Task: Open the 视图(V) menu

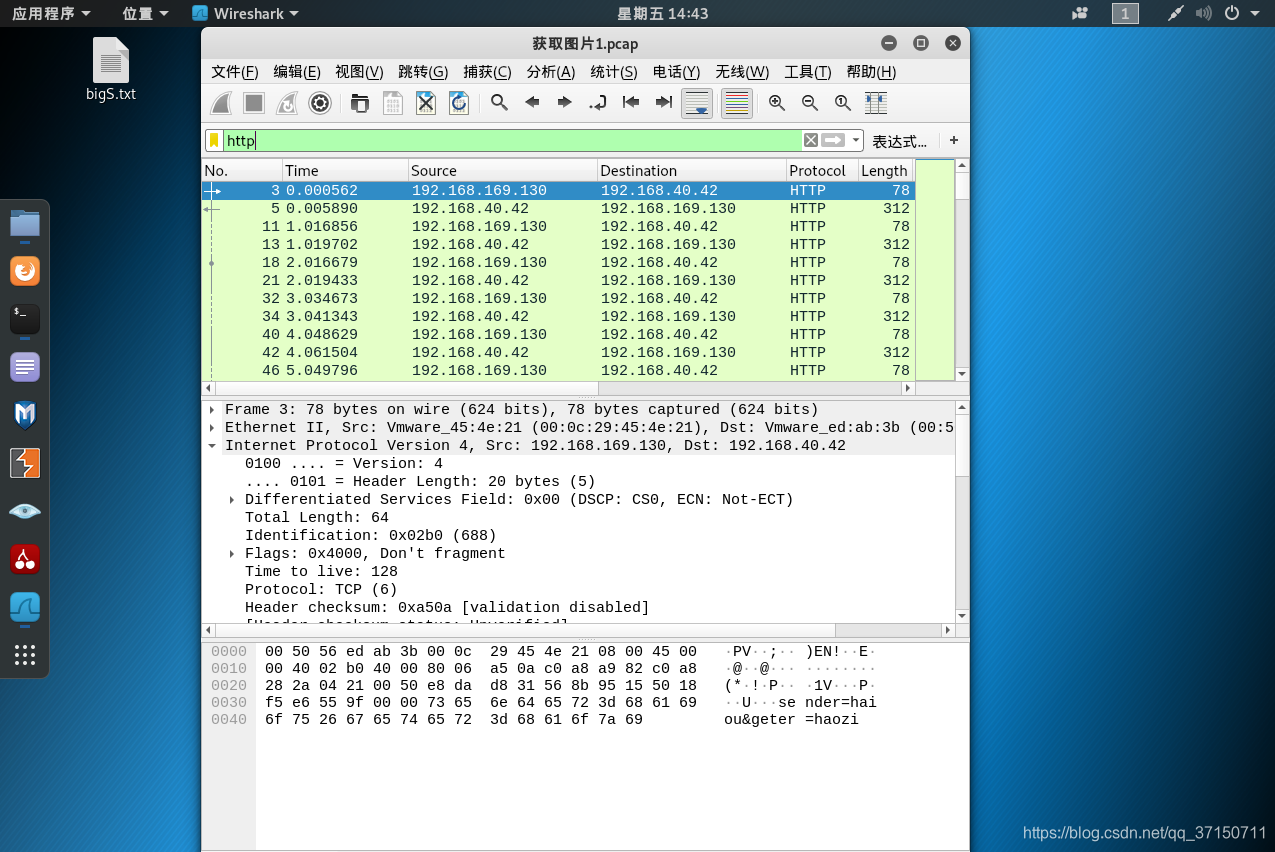Action: [x=359, y=72]
